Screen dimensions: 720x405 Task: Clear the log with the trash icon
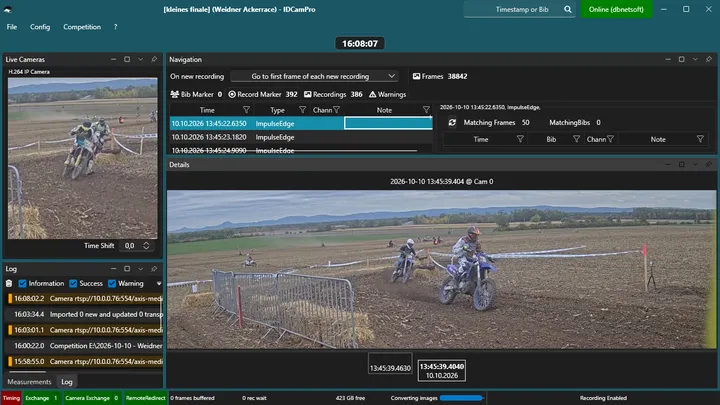point(9,284)
